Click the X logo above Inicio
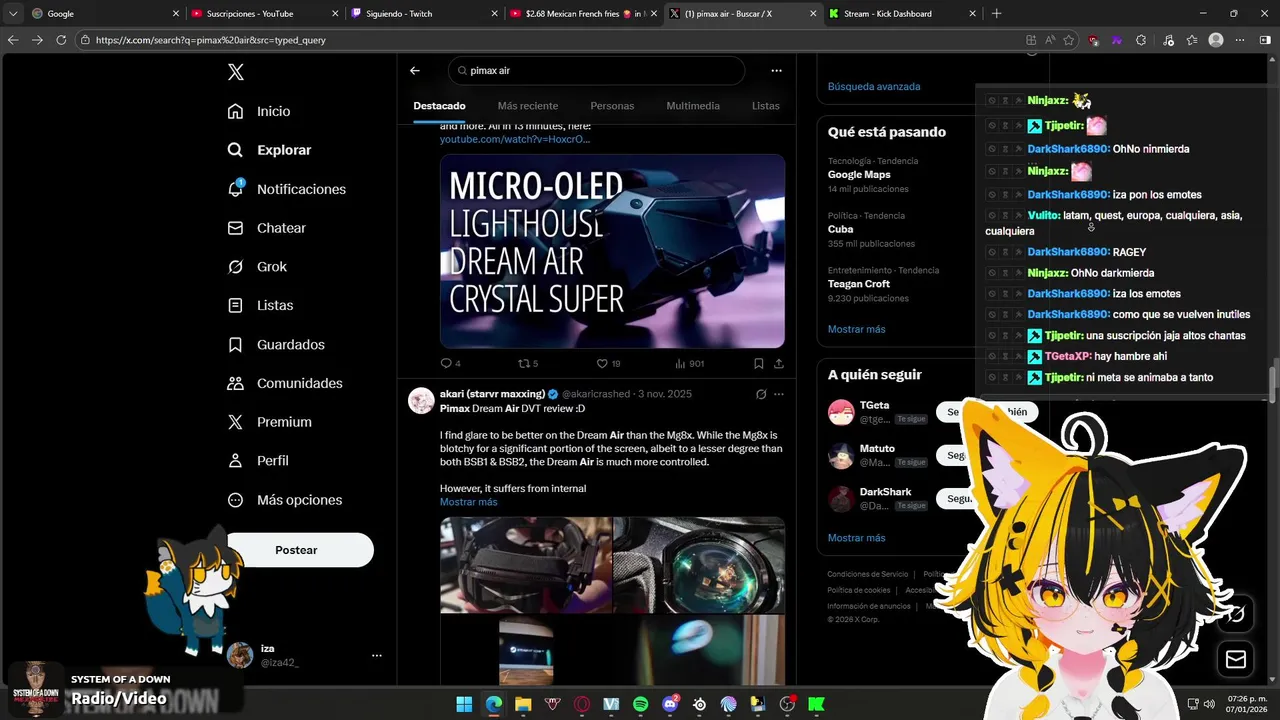The image size is (1280, 720). [x=235, y=72]
